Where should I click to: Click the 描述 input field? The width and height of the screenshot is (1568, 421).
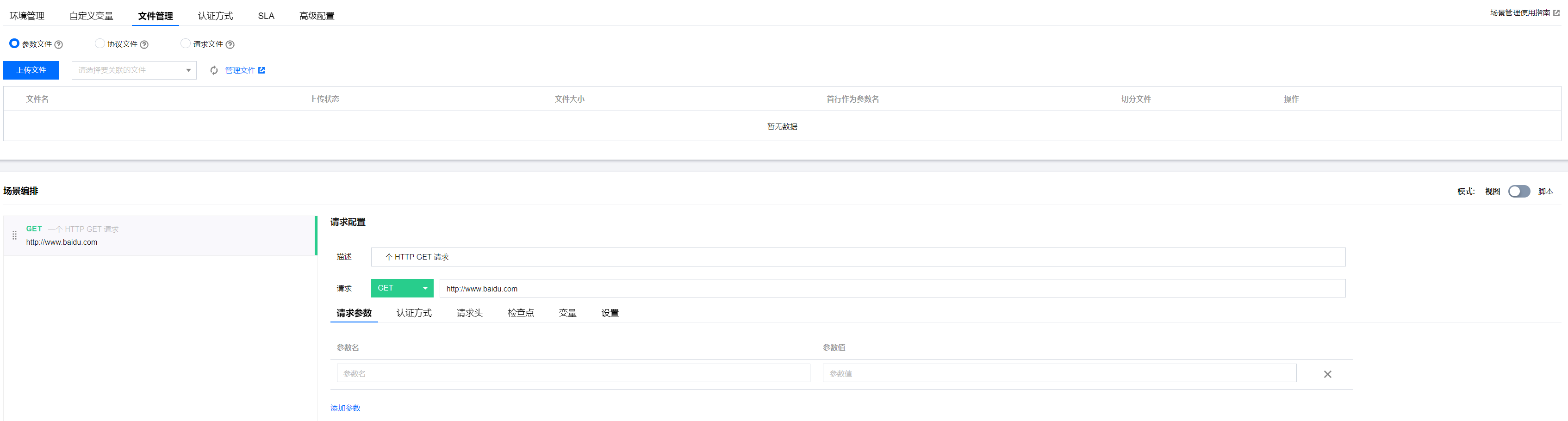(x=858, y=257)
